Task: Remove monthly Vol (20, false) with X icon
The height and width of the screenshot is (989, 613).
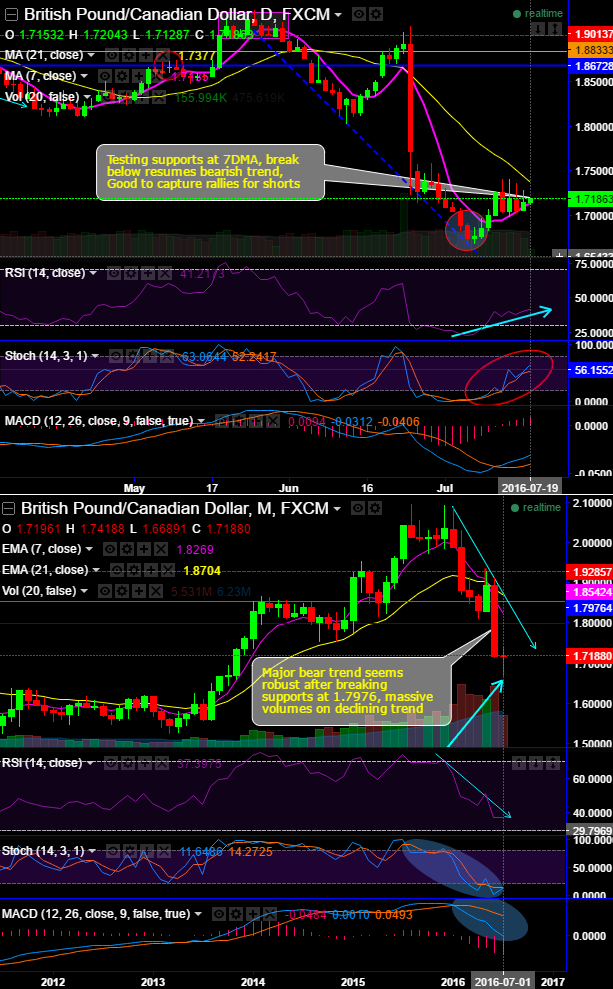Action: (x=156, y=591)
